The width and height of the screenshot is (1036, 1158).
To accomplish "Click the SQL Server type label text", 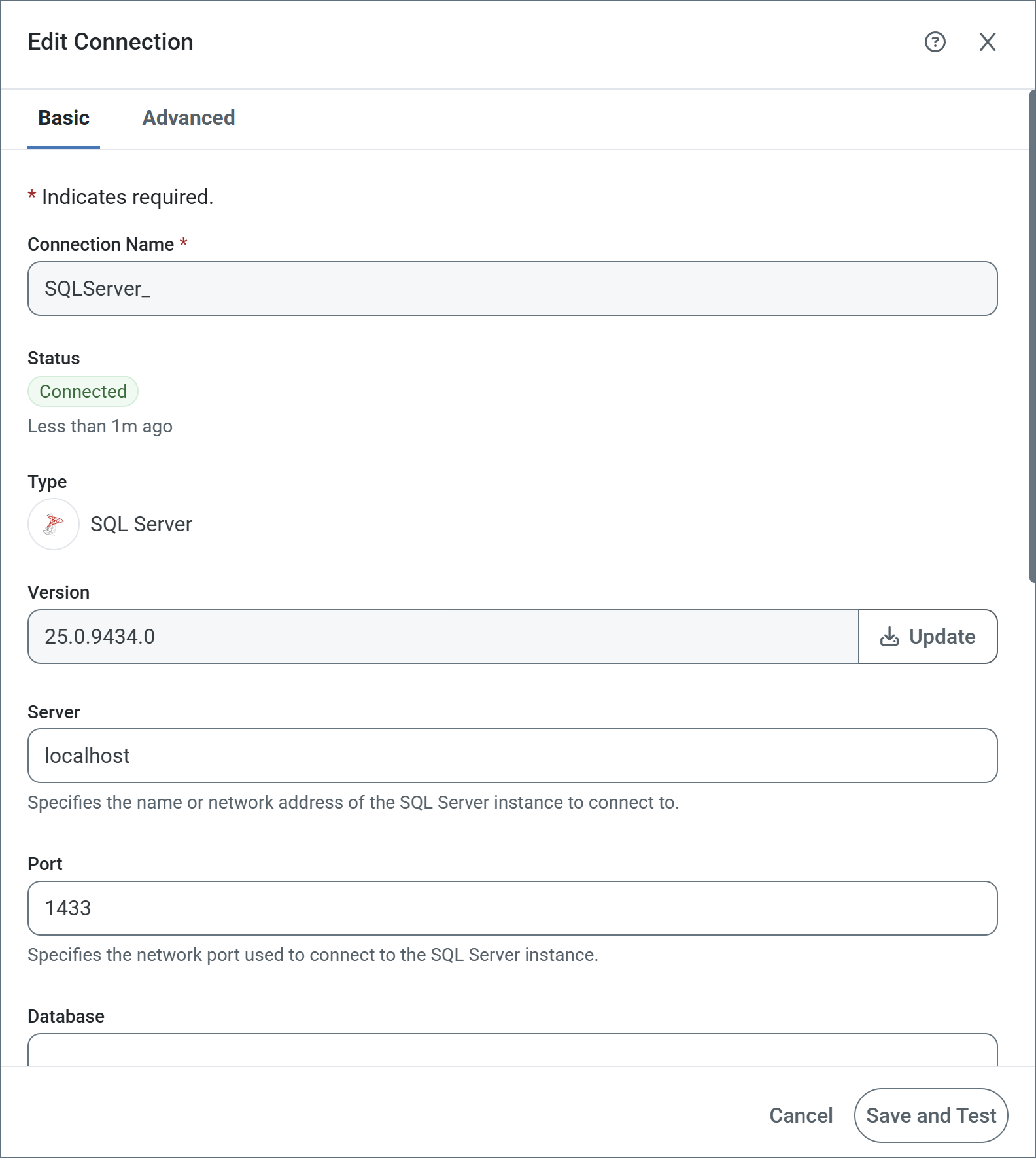I will click(x=141, y=524).
